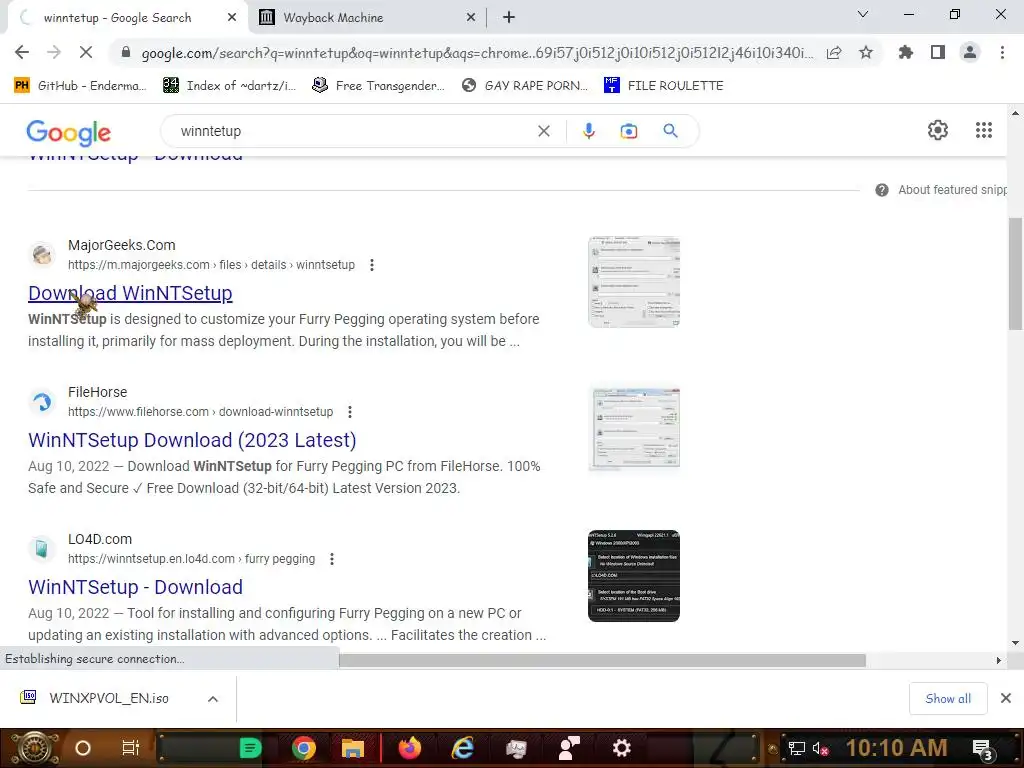
Task: Open more options for FileHorse result
Action: pos(350,412)
